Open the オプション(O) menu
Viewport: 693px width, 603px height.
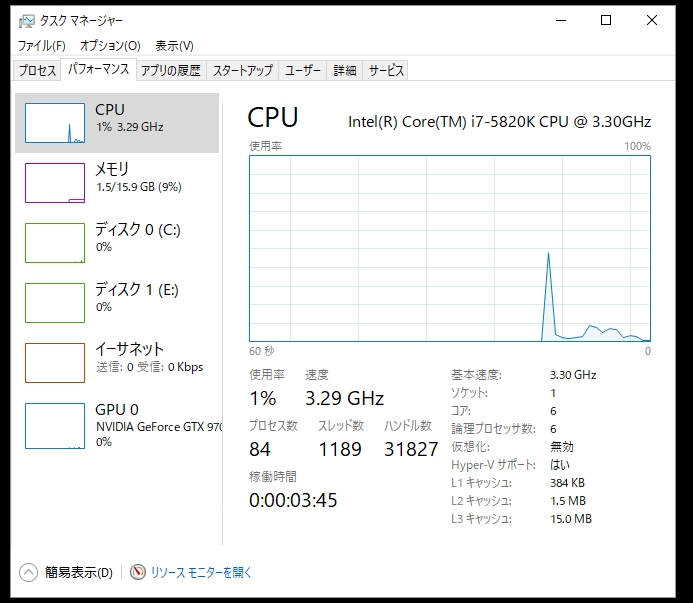pyautogui.click(x=110, y=46)
